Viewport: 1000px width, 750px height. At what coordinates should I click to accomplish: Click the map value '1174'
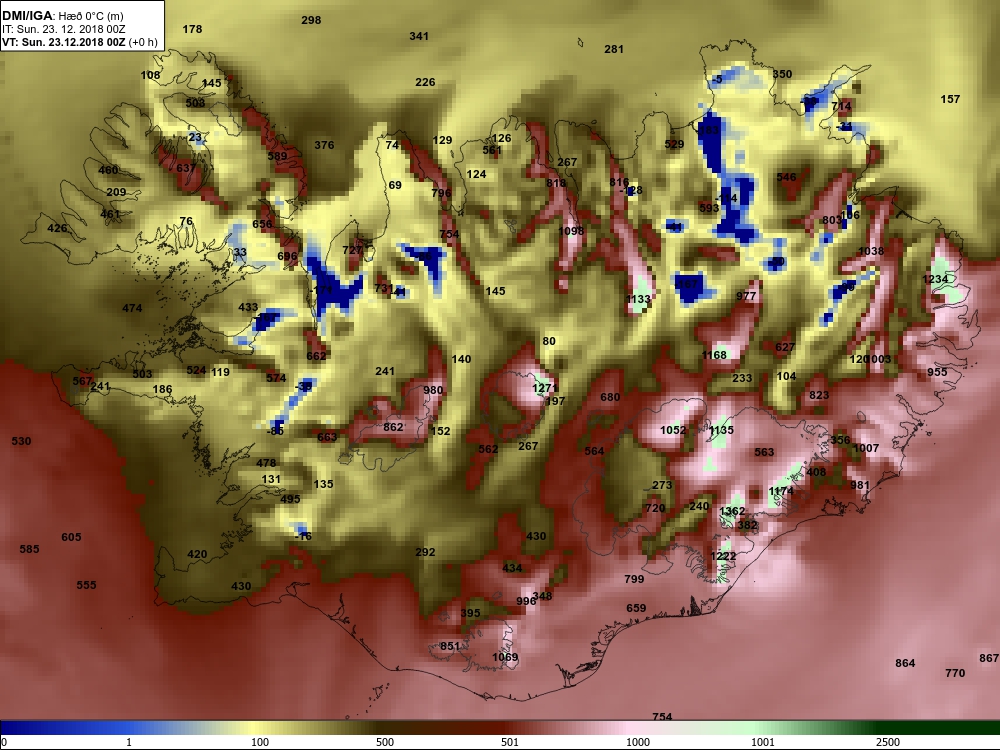click(781, 490)
